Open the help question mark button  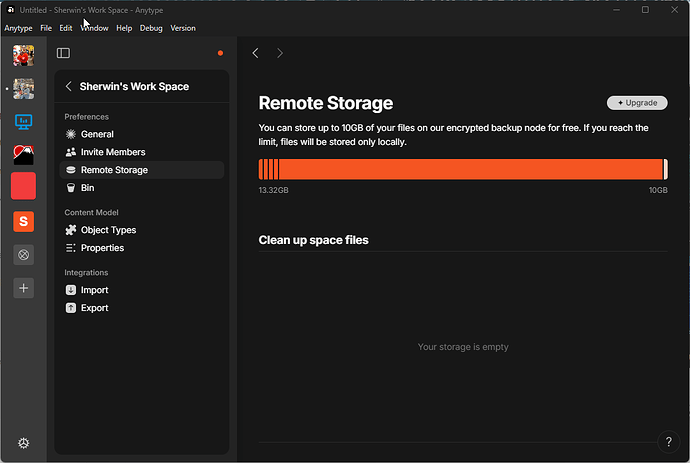(x=668, y=441)
